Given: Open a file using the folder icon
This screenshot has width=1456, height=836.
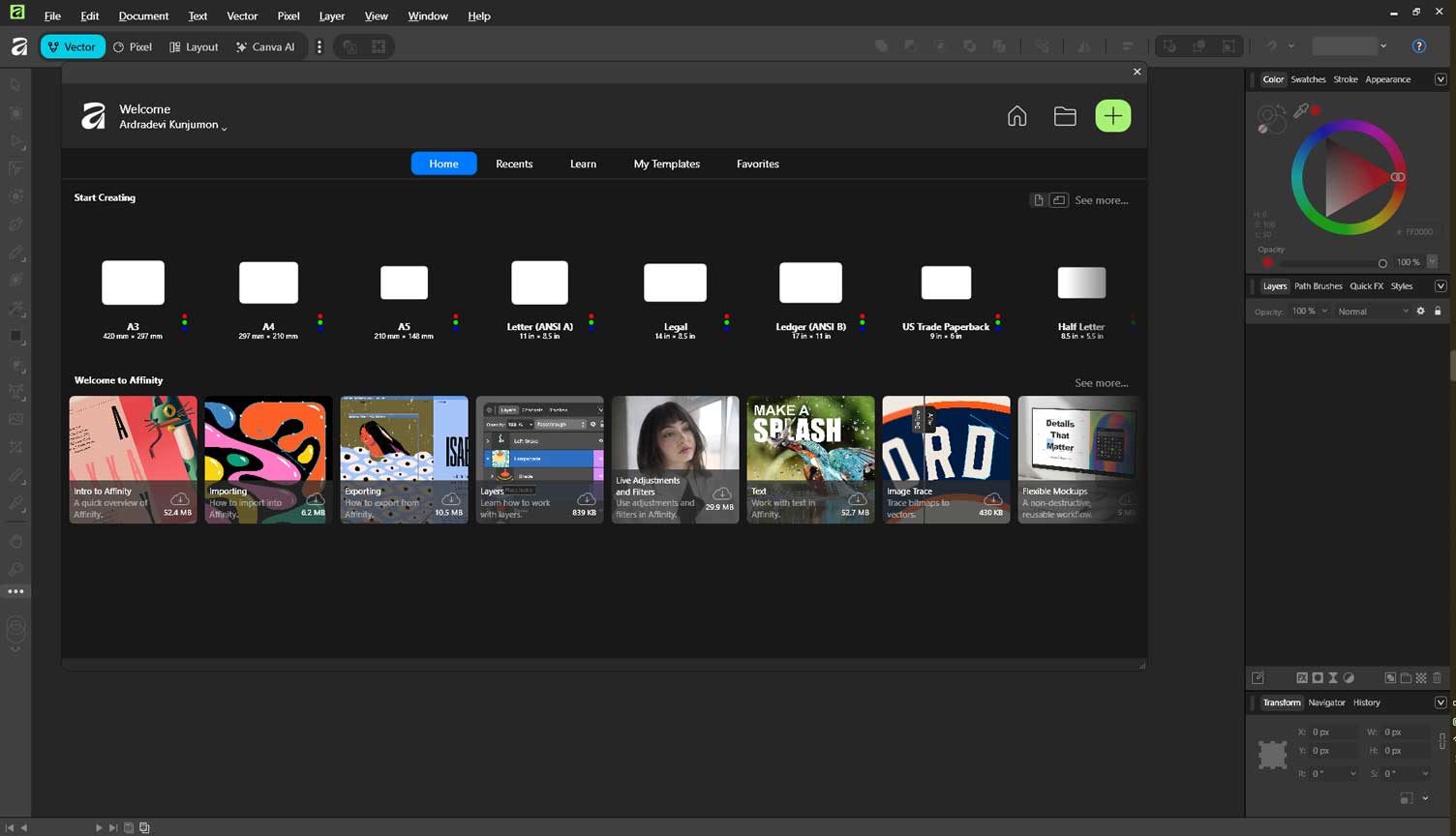Looking at the screenshot, I should tap(1065, 116).
